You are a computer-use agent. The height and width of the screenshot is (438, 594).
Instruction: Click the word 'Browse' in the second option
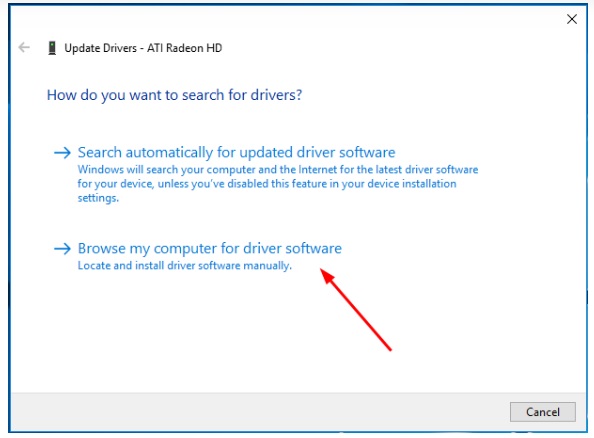click(x=102, y=249)
